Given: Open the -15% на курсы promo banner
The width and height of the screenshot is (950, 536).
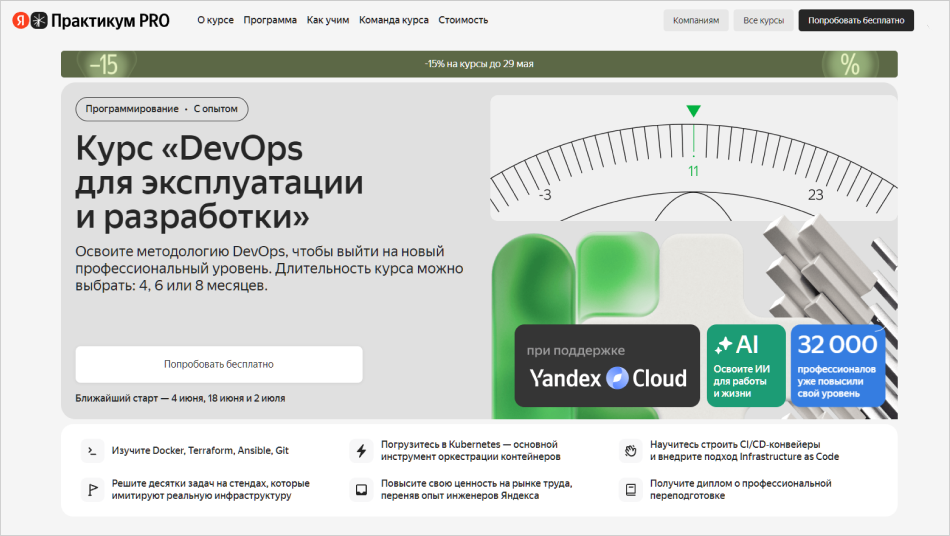Looking at the screenshot, I should coord(479,64).
